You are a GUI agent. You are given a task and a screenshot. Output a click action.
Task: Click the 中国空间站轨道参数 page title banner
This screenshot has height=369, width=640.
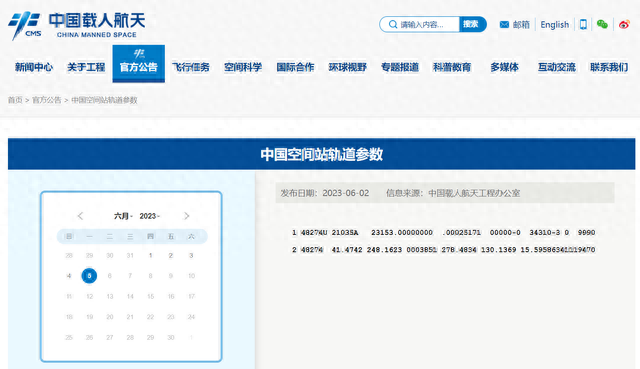point(322,154)
